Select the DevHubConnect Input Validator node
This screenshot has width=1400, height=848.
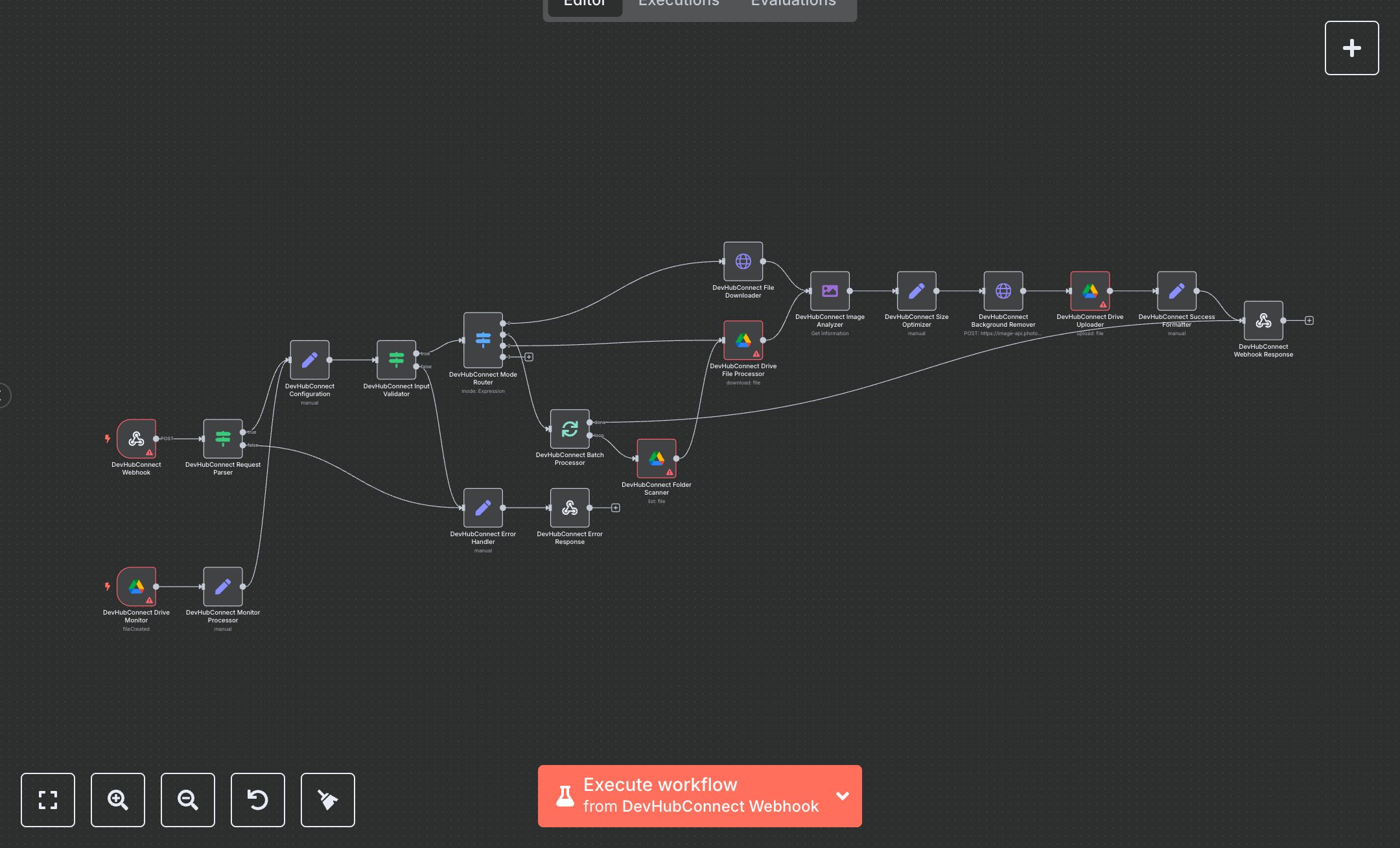coord(396,360)
